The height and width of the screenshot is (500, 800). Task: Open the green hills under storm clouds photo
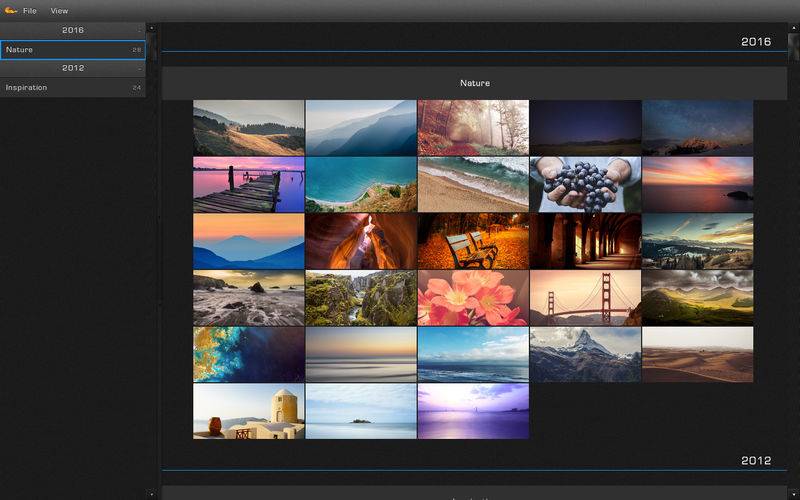(697, 297)
